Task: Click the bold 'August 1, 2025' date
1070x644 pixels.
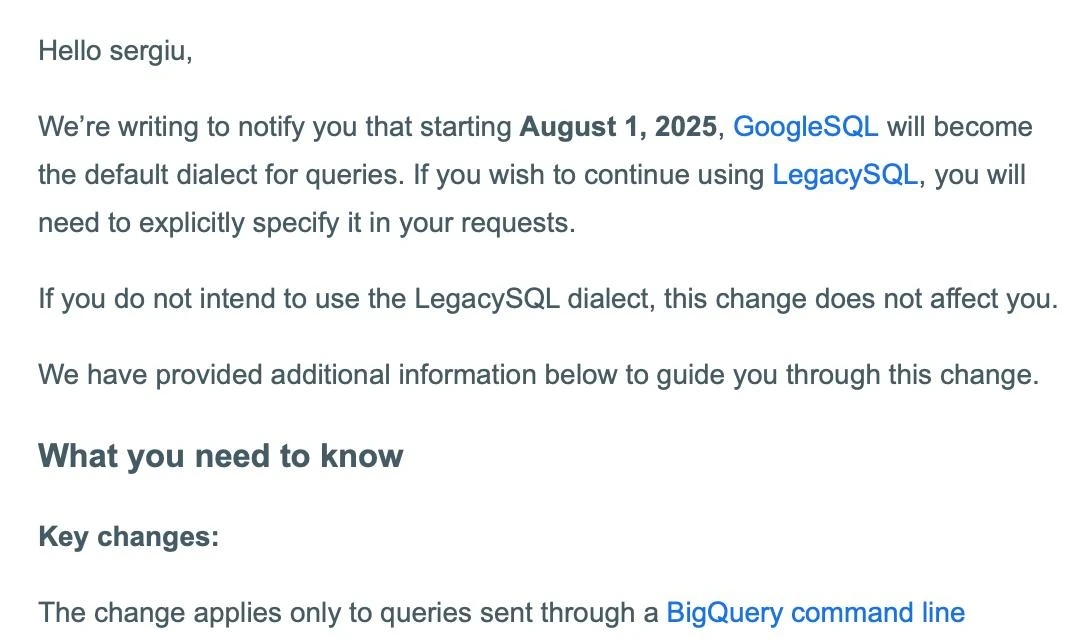Action: 618,127
